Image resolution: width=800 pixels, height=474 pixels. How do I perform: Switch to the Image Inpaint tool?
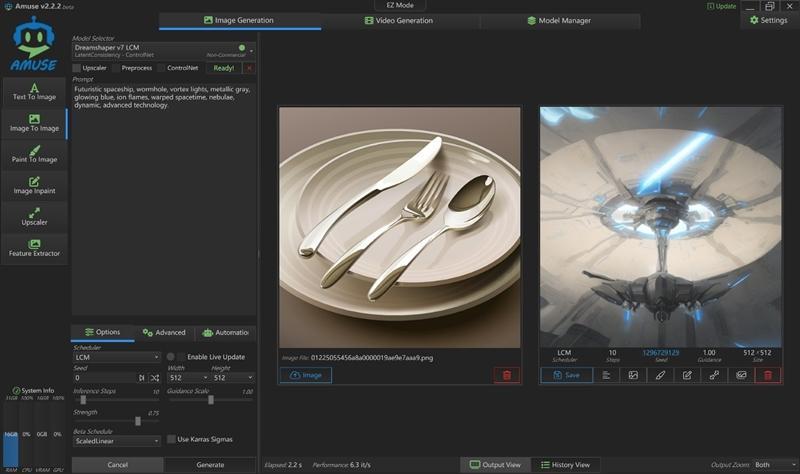tap(34, 185)
